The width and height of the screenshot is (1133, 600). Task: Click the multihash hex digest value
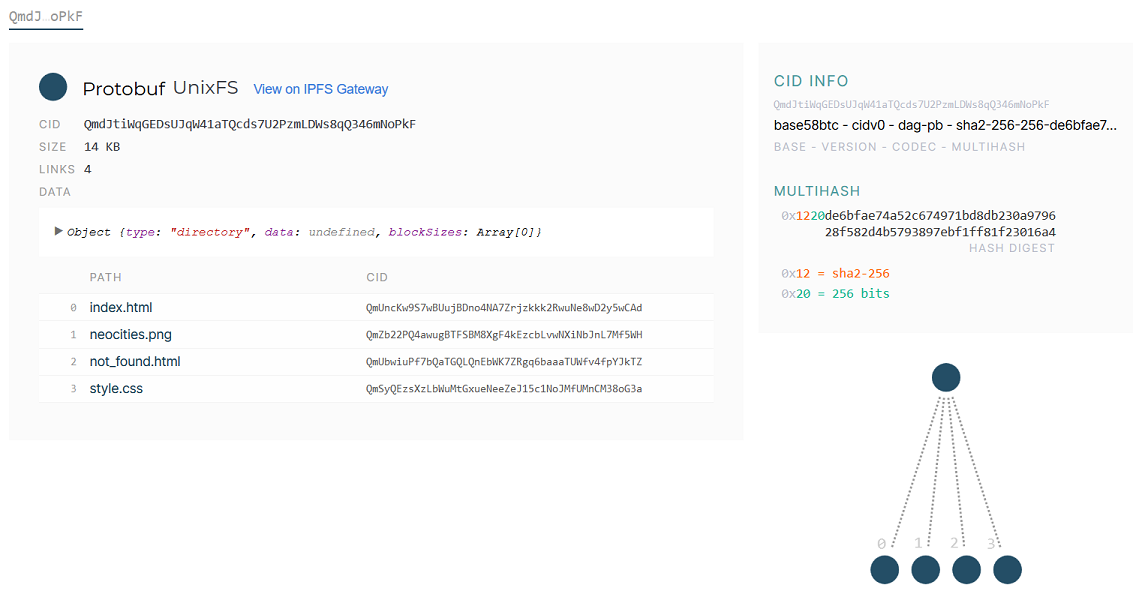(940, 222)
